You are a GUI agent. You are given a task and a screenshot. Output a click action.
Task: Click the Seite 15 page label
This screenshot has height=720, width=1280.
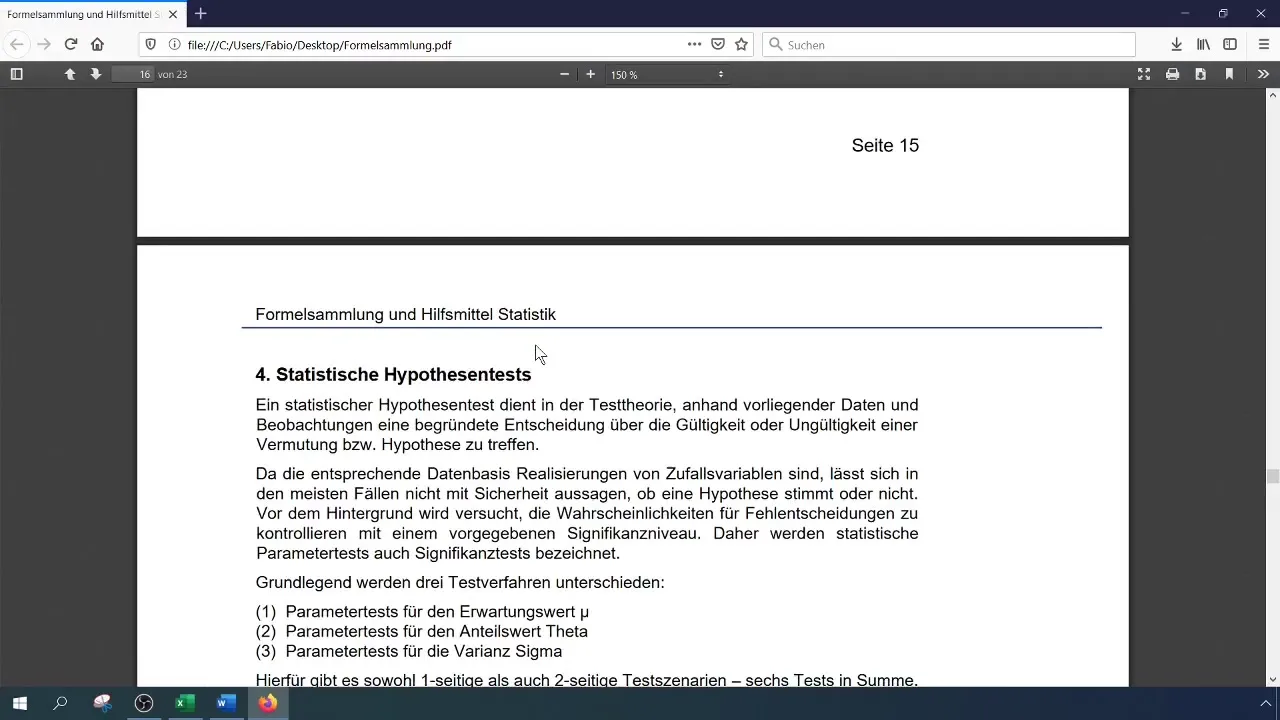tap(885, 145)
